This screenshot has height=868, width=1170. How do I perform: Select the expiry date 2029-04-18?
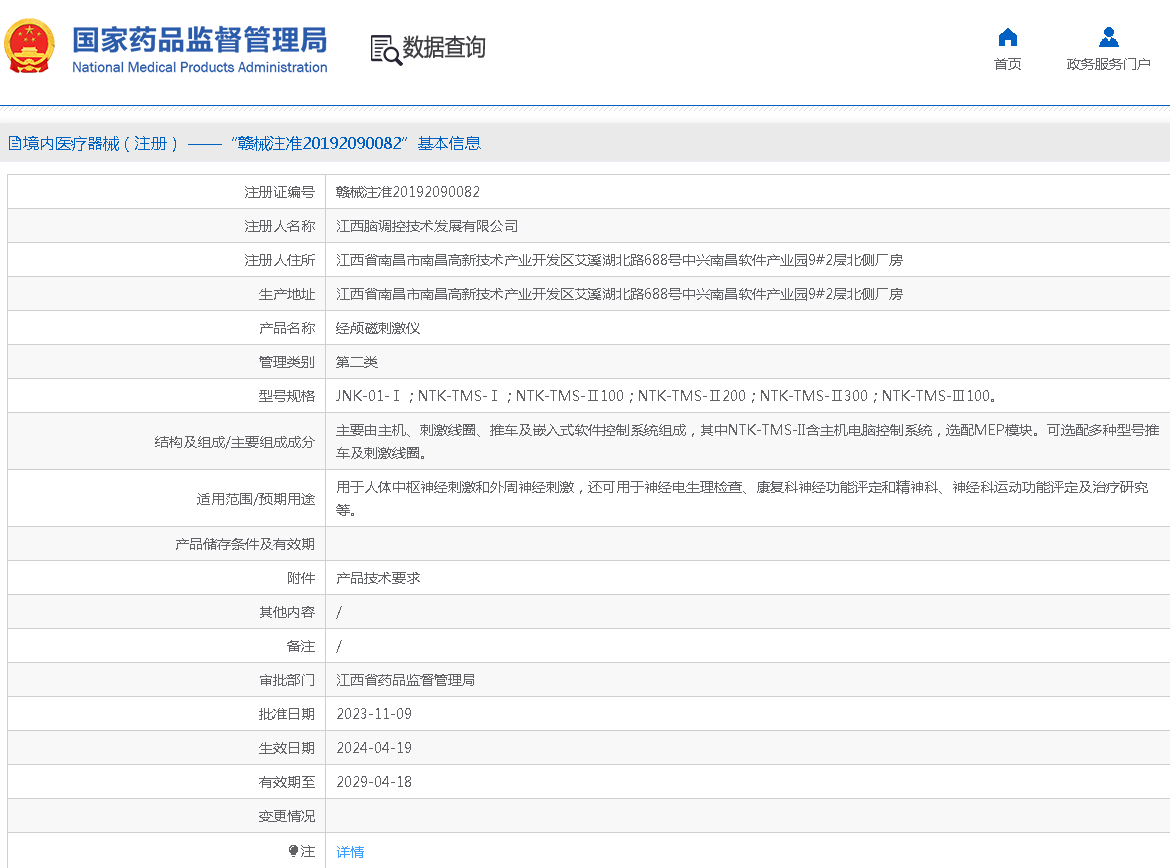pos(374,782)
